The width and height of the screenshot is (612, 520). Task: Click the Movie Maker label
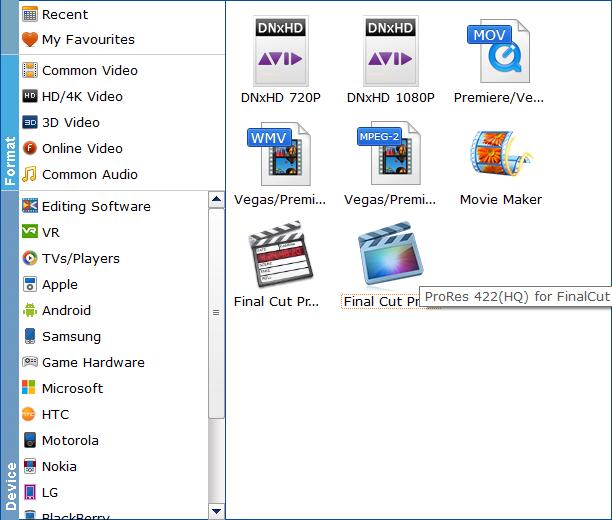click(501, 200)
